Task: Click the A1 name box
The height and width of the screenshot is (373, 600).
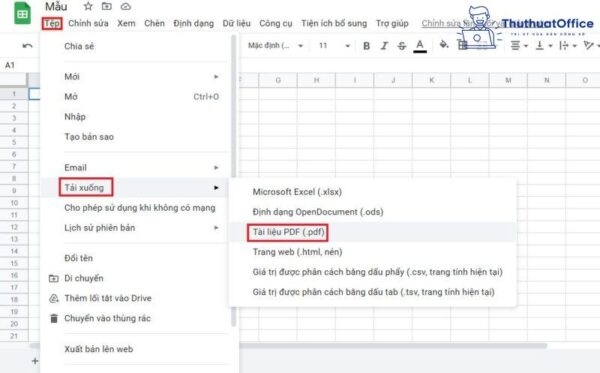Action: (x=10, y=65)
